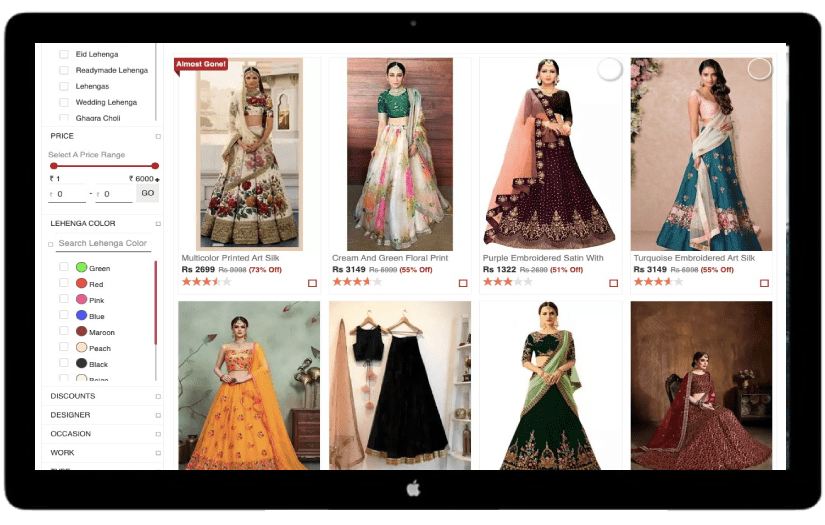
Task: Click wishlist circle on Turquoise Embroidered lehenga
Action: 759,69
